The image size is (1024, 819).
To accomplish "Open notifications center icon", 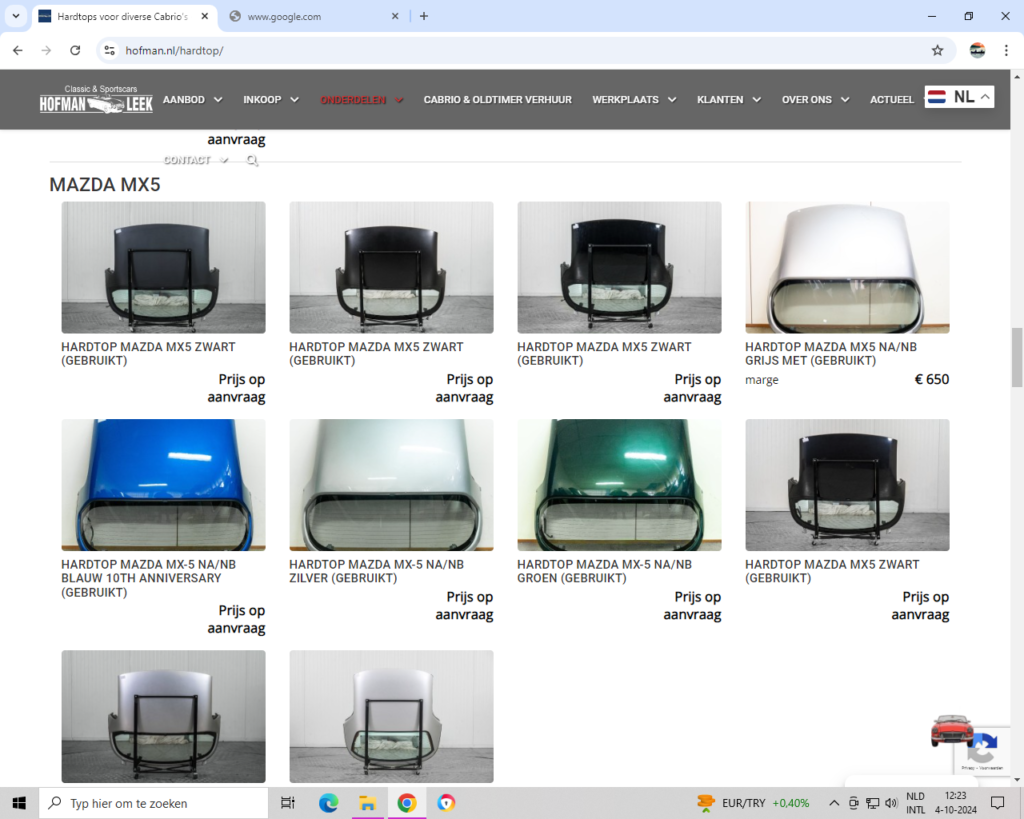I will (998, 803).
